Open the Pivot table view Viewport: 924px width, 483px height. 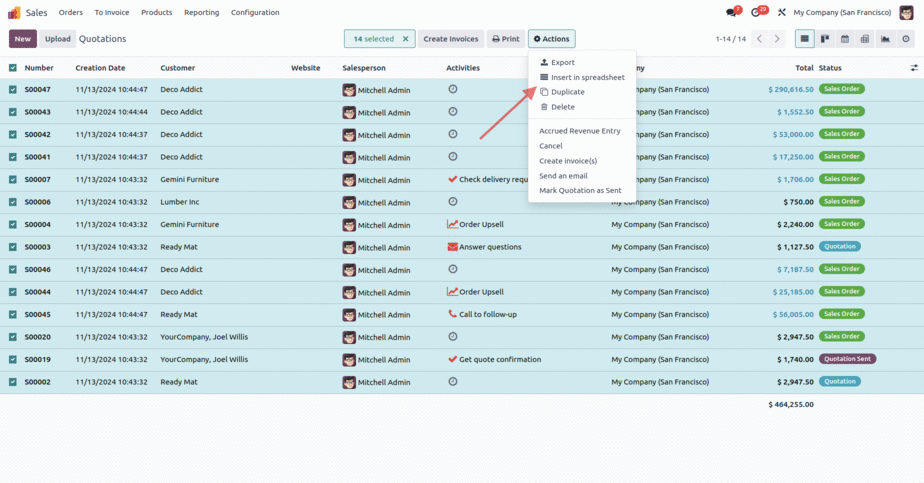tap(865, 39)
